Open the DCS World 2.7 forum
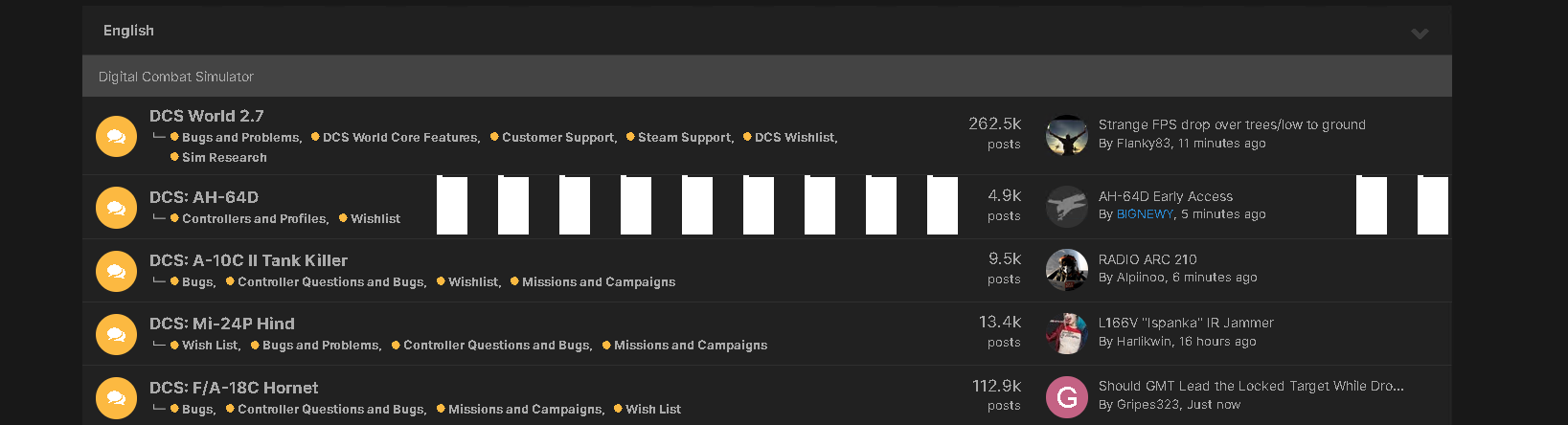The height and width of the screenshot is (425, 1568). point(206,116)
